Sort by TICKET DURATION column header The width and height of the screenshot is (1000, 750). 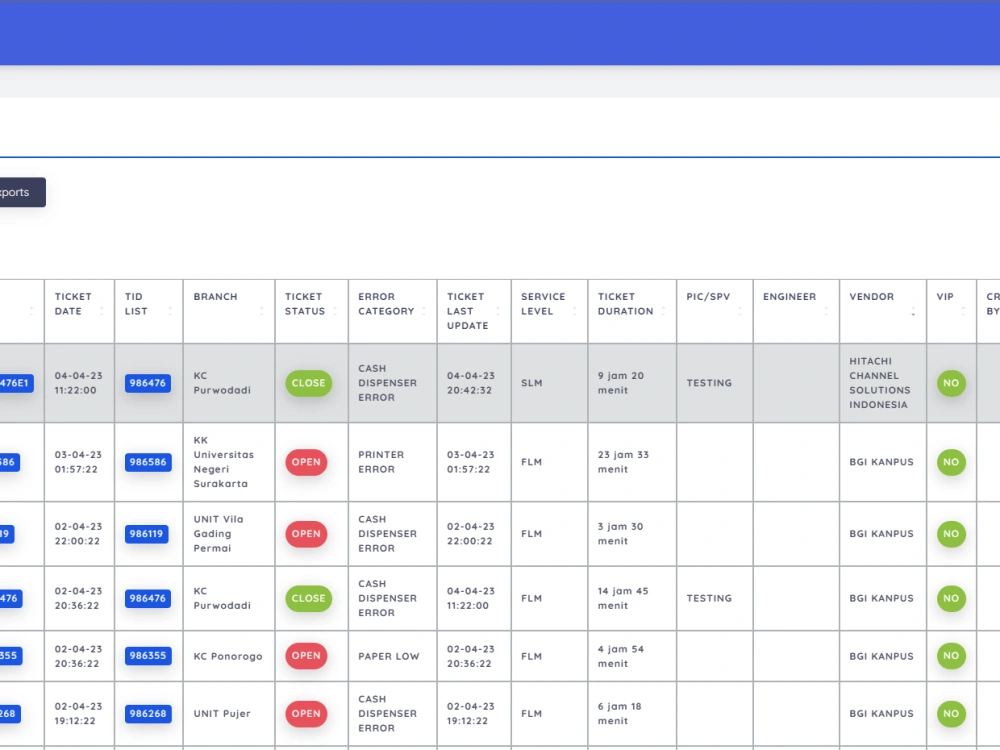coord(632,311)
